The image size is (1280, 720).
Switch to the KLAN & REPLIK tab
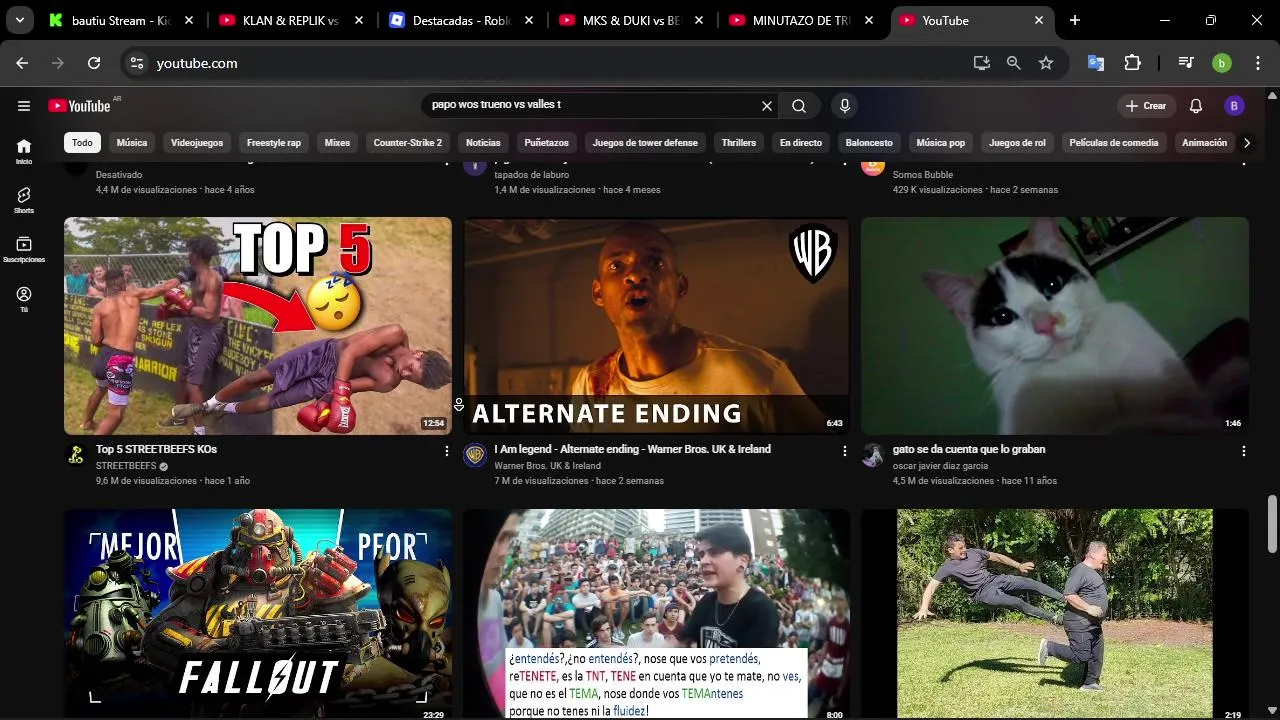pos(291,20)
